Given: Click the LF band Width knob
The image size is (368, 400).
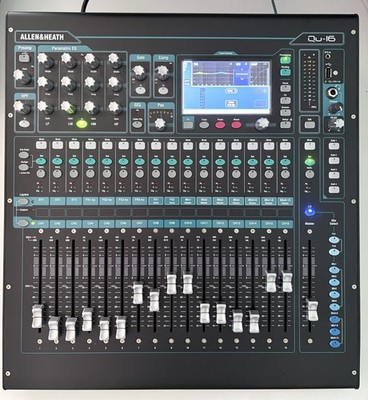Looking at the screenshot, I should coord(45,60).
